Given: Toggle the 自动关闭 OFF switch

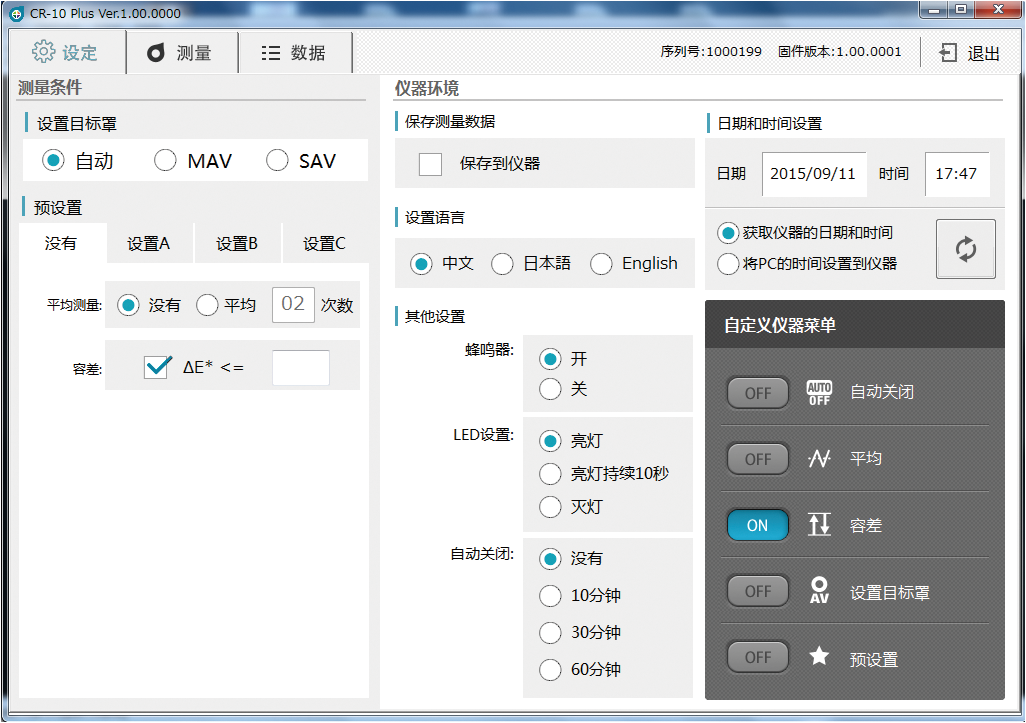Looking at the screenshot, I should 758,393.
